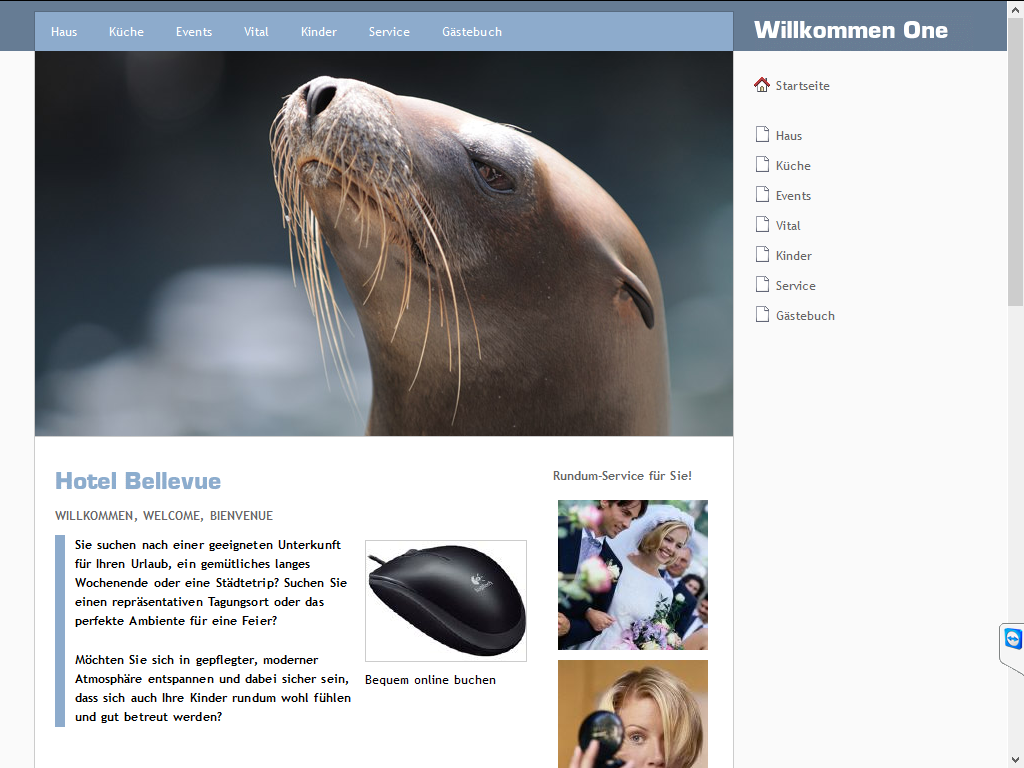1024x768 pixels.
Task: Select Vital in the top navigation bar
Action: click(256, 32)
